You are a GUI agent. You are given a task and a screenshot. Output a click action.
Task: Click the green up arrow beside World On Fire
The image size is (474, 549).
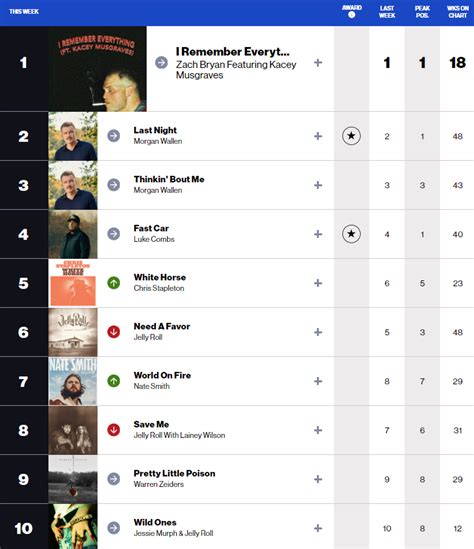coord(113,381)
